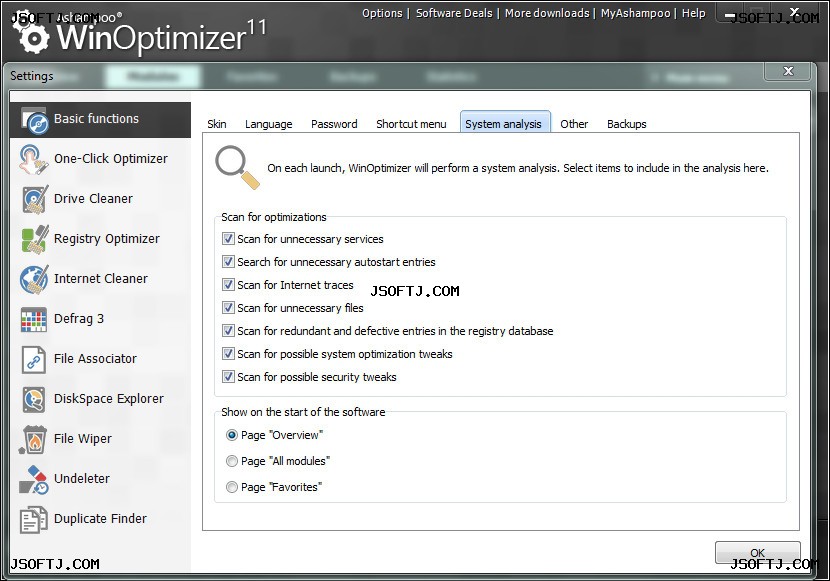
Task: Select Internet Cleaner settings entry
Action: point(101,279)
